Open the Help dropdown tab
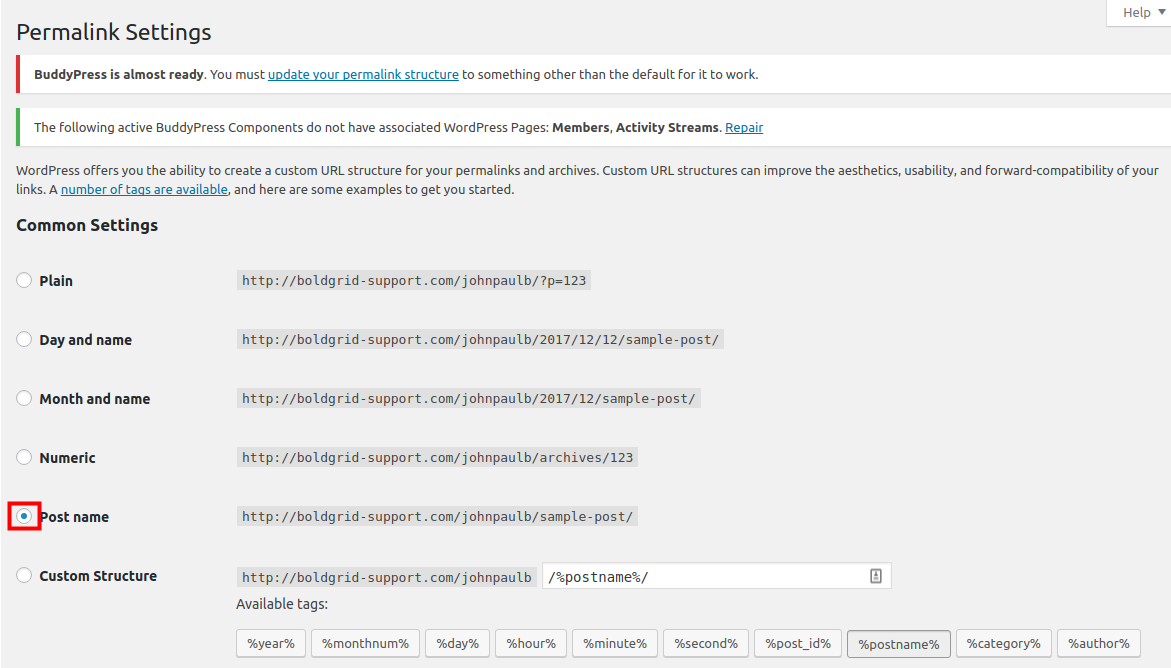 pos(1138,13)
